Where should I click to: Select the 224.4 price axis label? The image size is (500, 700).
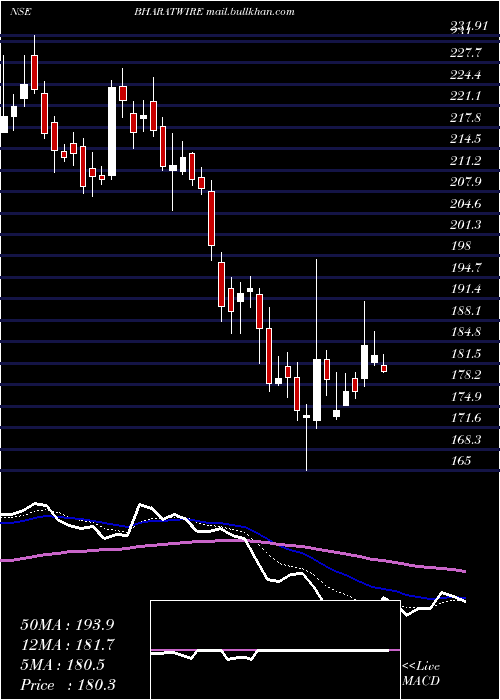click(466, 75)
